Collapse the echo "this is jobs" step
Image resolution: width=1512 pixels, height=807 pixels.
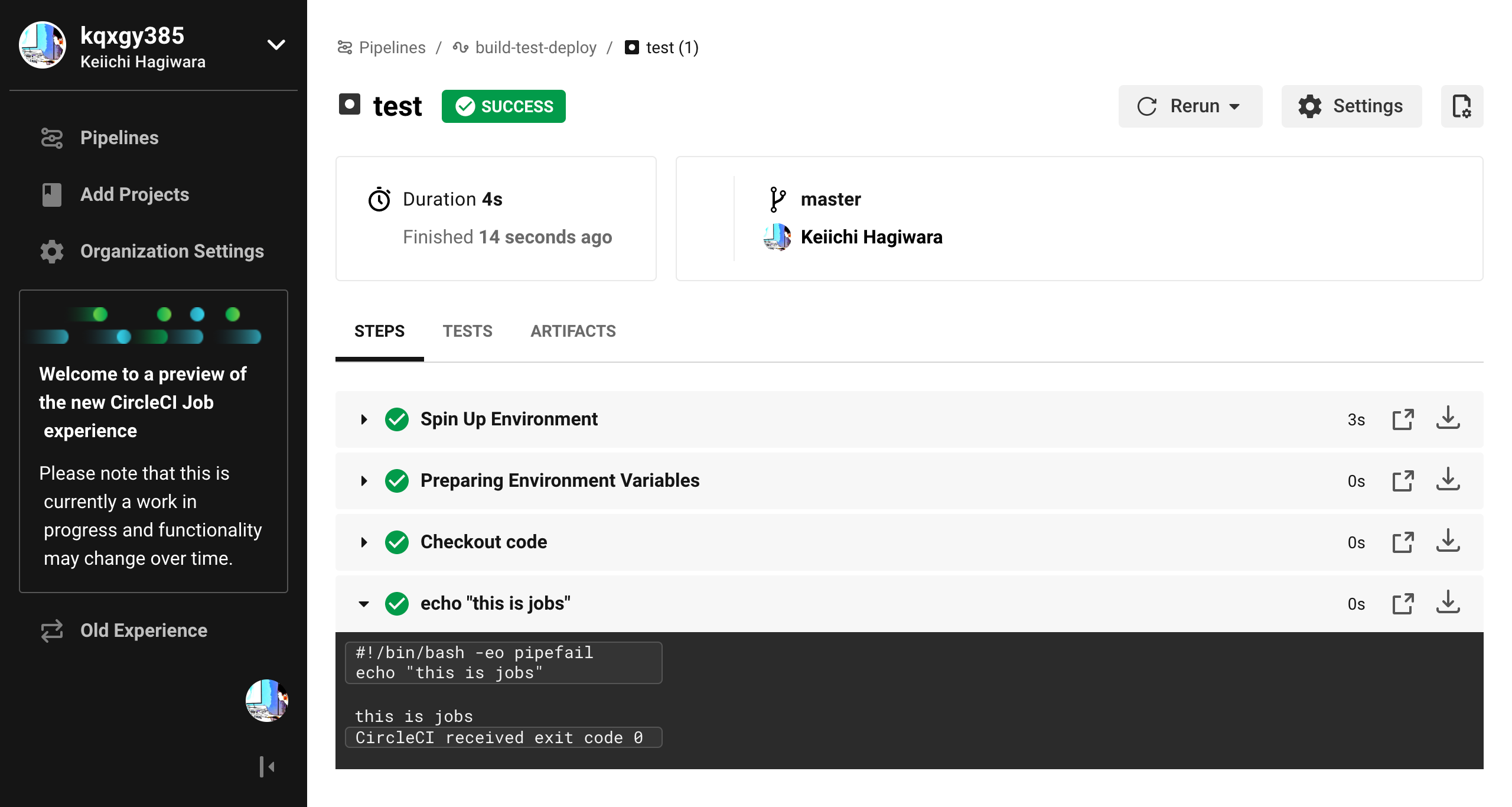click(x=364, y=603)
